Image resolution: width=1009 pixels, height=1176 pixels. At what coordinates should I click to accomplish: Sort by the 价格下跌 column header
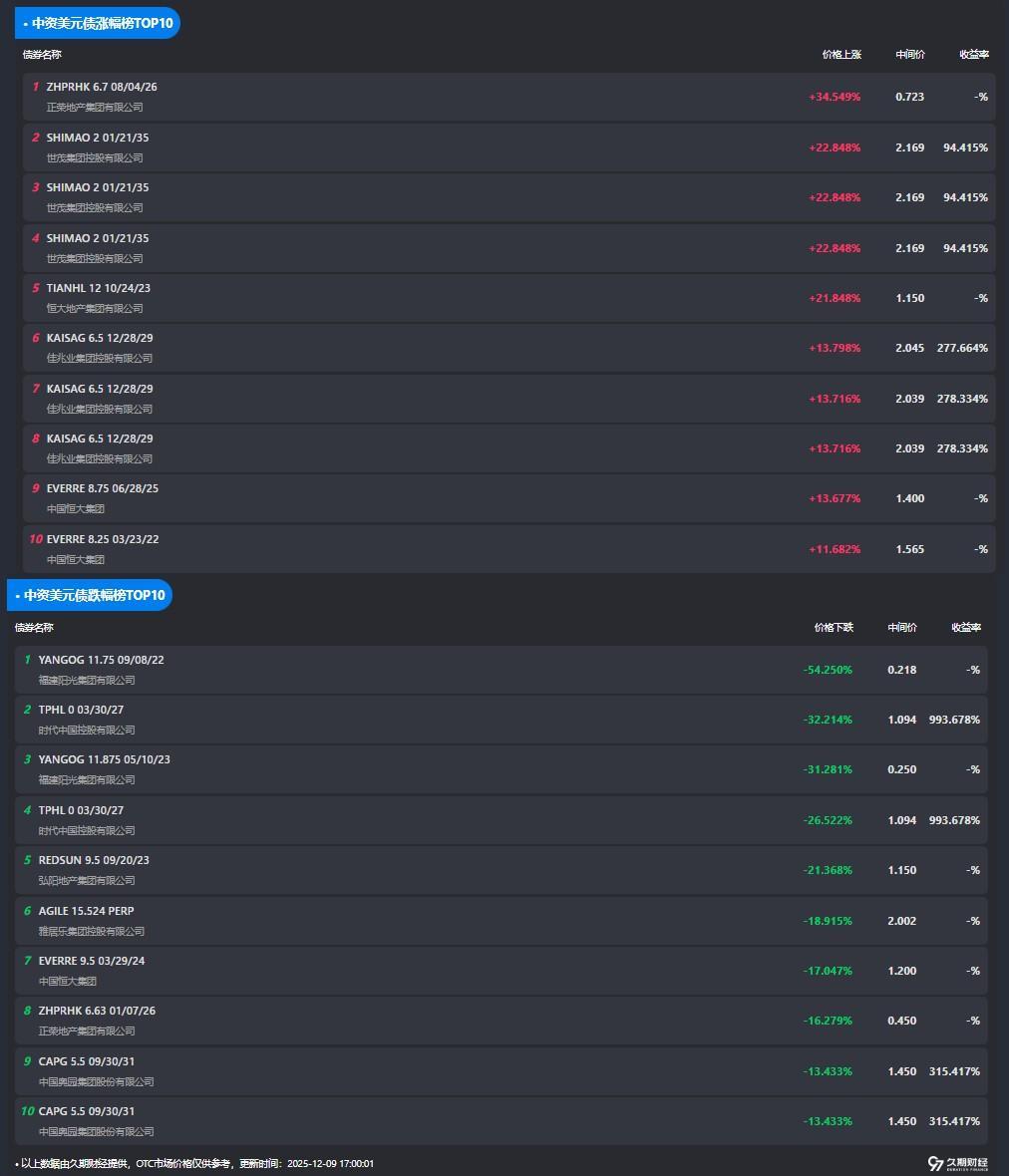point(834,628)
